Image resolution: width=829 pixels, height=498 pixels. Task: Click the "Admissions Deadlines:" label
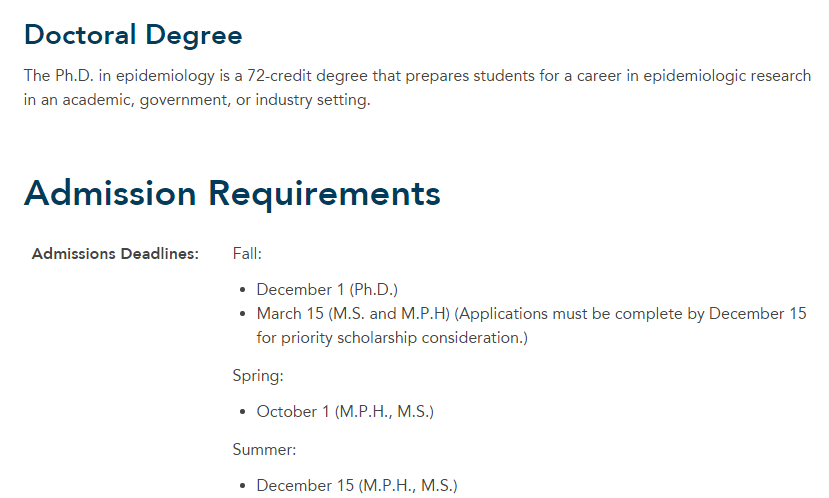pos(116,254)
